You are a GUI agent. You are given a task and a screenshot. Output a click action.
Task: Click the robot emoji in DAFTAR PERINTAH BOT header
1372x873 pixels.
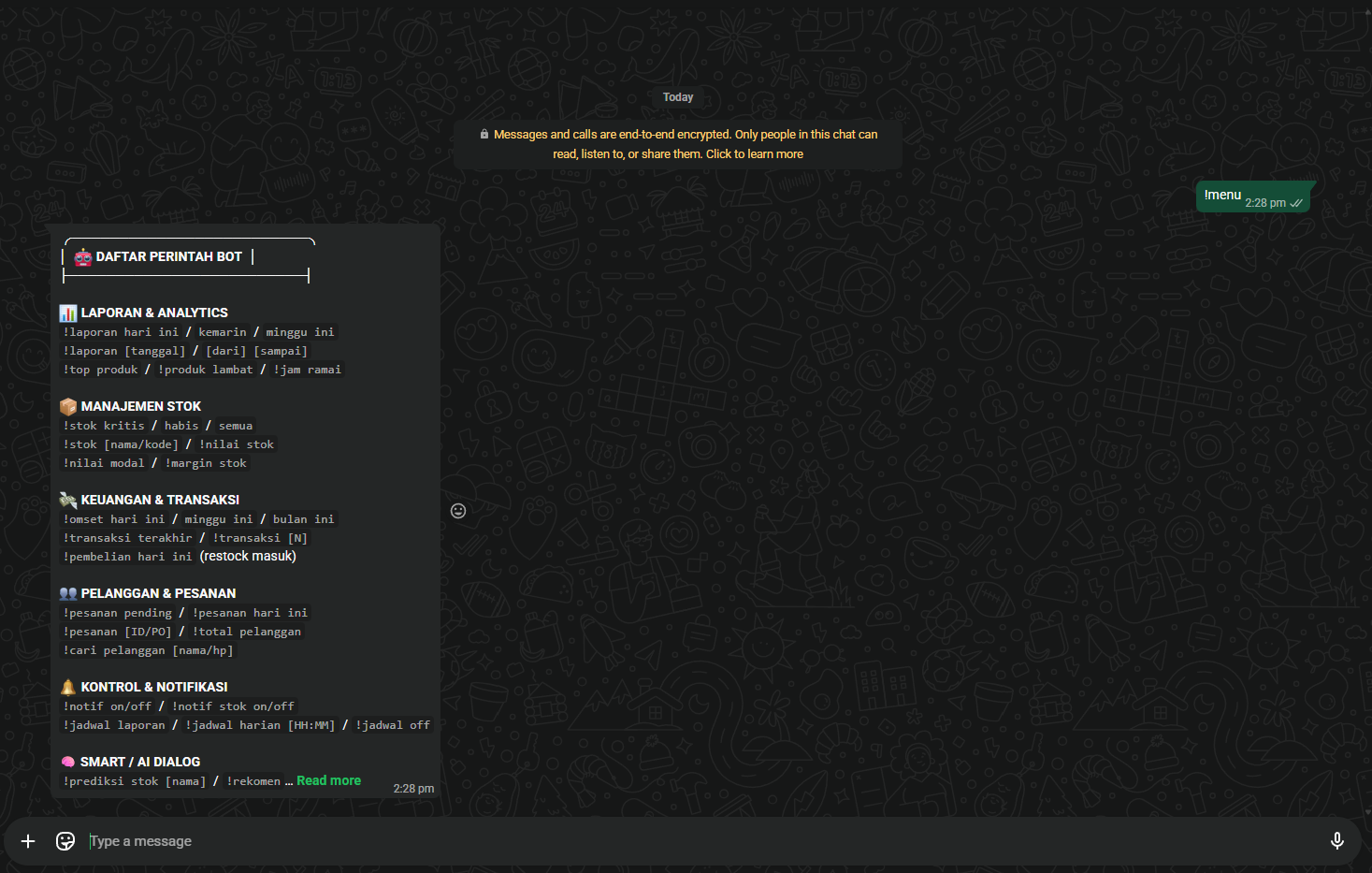[x=83, y=257]
